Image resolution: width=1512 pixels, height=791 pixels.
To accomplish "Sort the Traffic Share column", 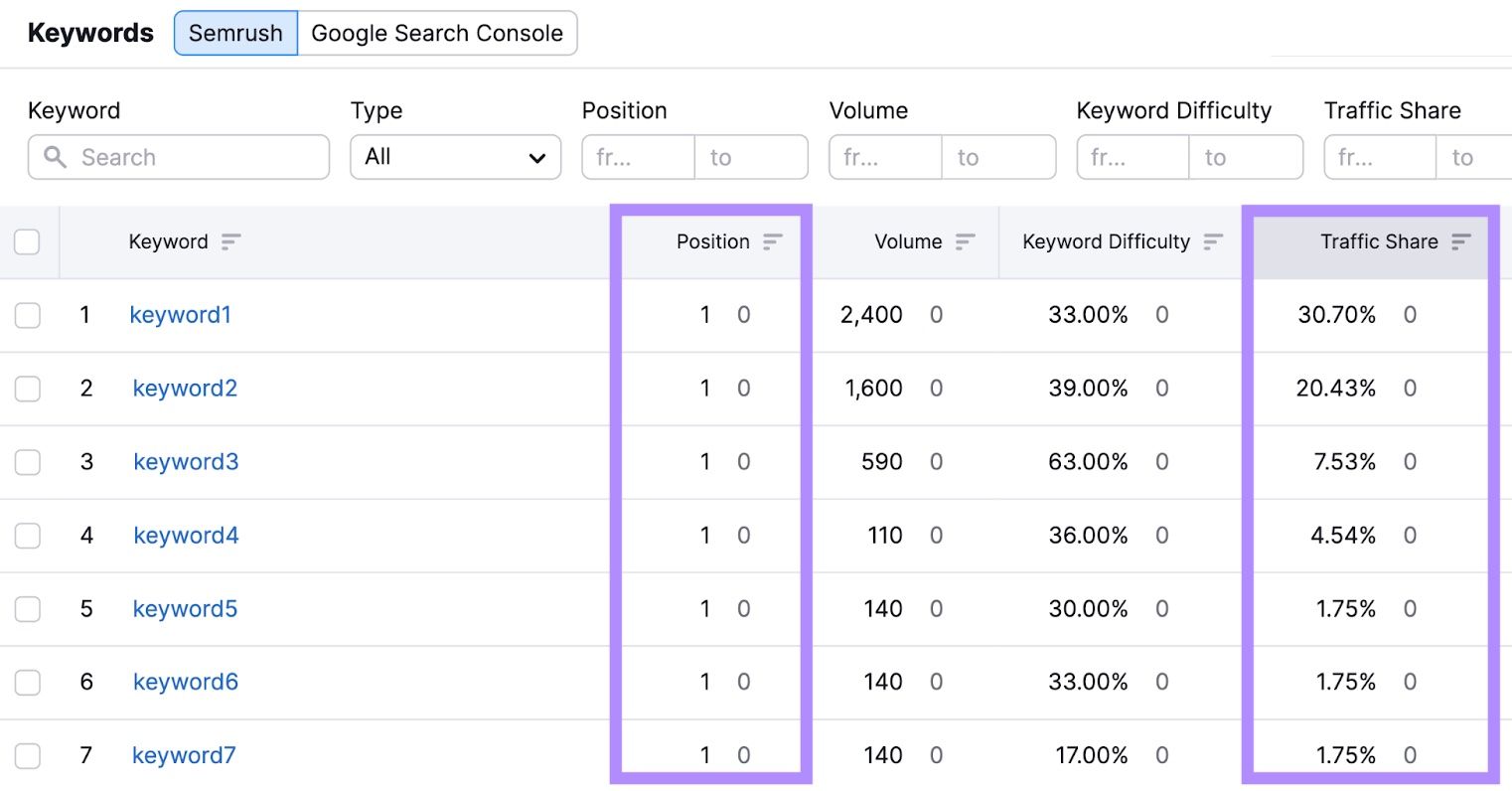I will click(x=1460, y=241).
